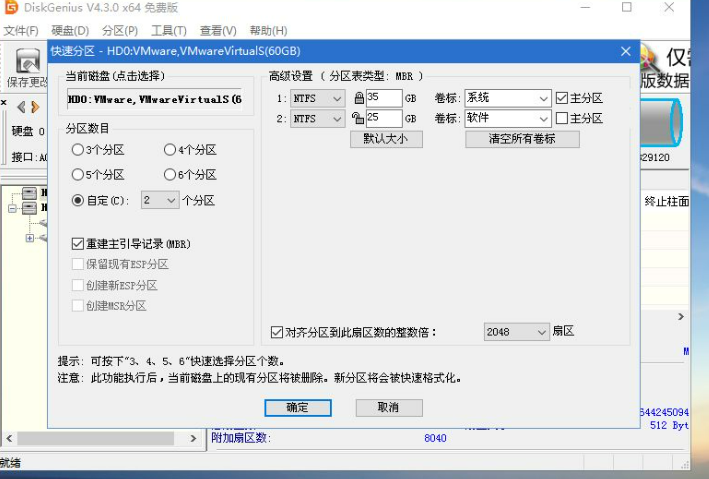Click the size field containing 35 GB

(x=383, y=98)
